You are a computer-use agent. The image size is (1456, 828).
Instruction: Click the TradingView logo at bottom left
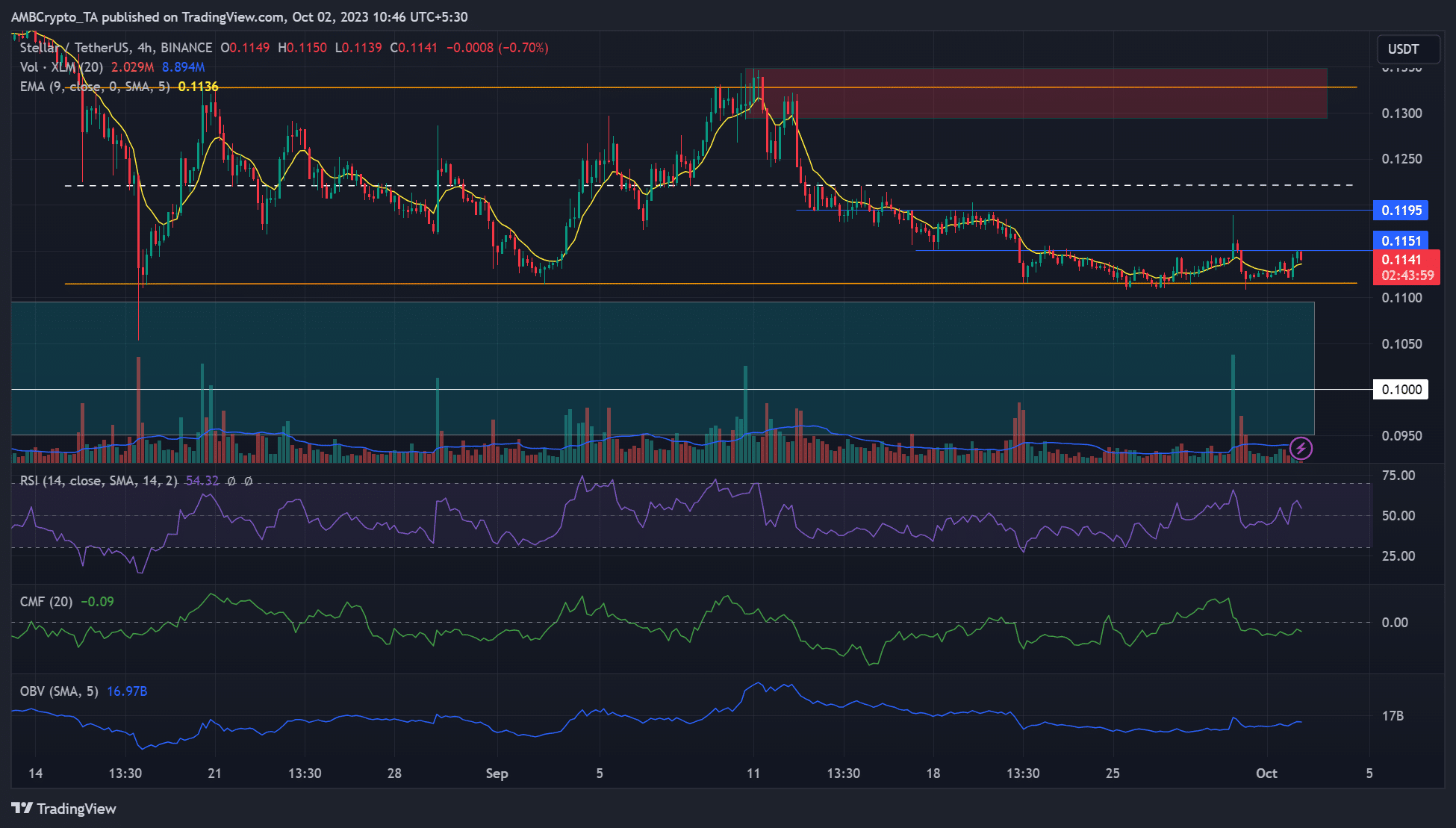point(64,809)
